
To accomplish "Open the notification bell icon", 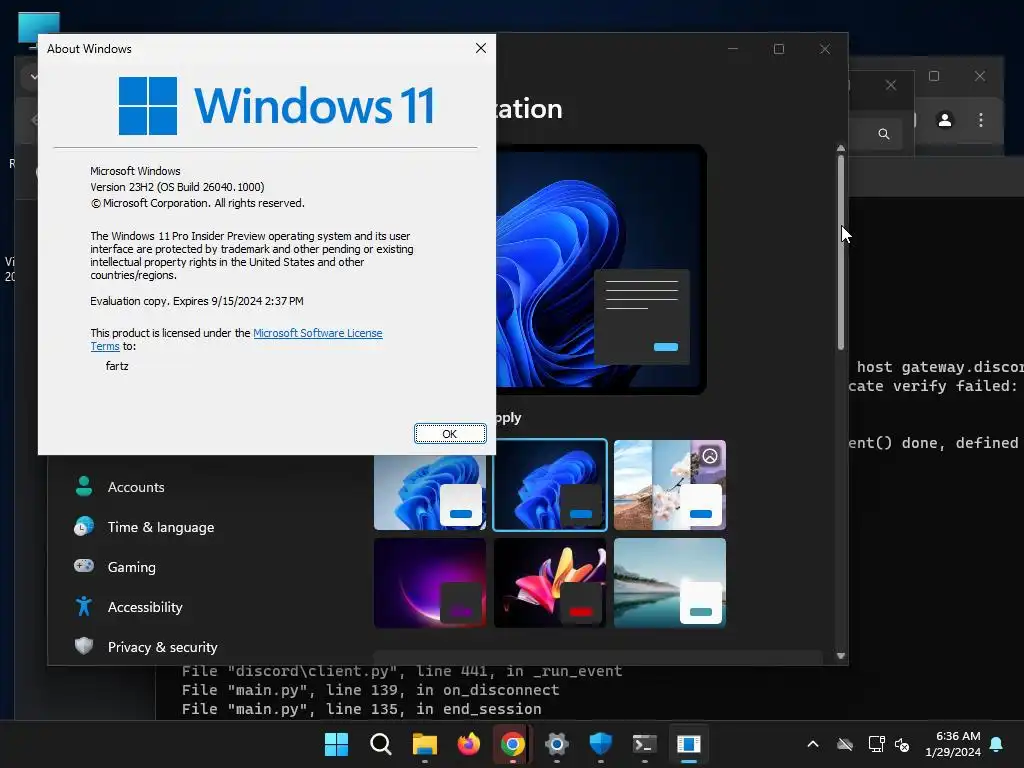I will click(x=997, y=744).
